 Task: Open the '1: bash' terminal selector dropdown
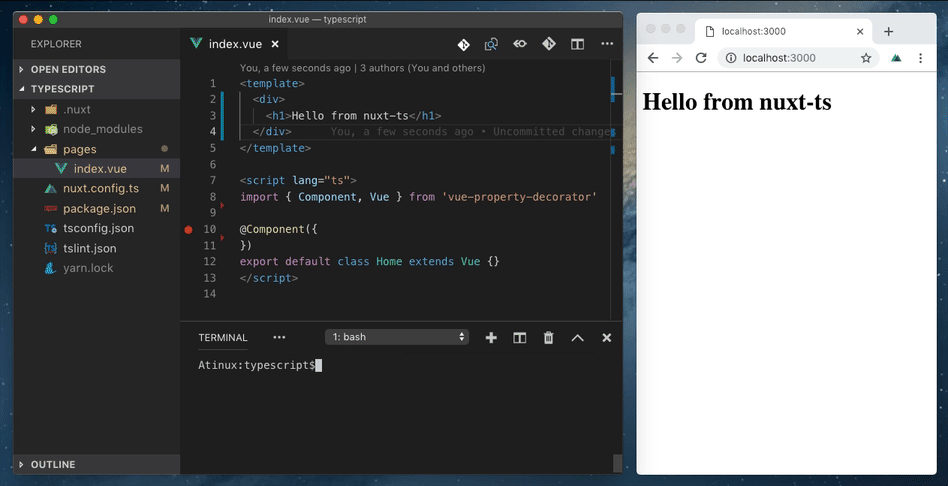click(397, 337)
